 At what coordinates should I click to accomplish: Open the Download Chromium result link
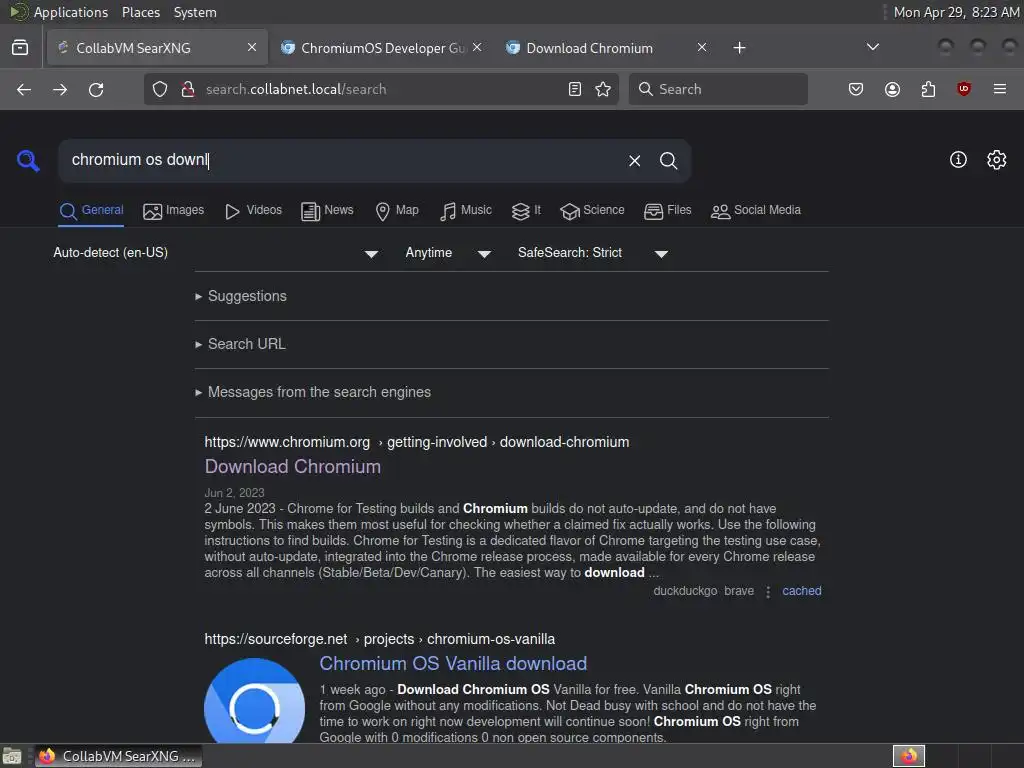(293, 466)
